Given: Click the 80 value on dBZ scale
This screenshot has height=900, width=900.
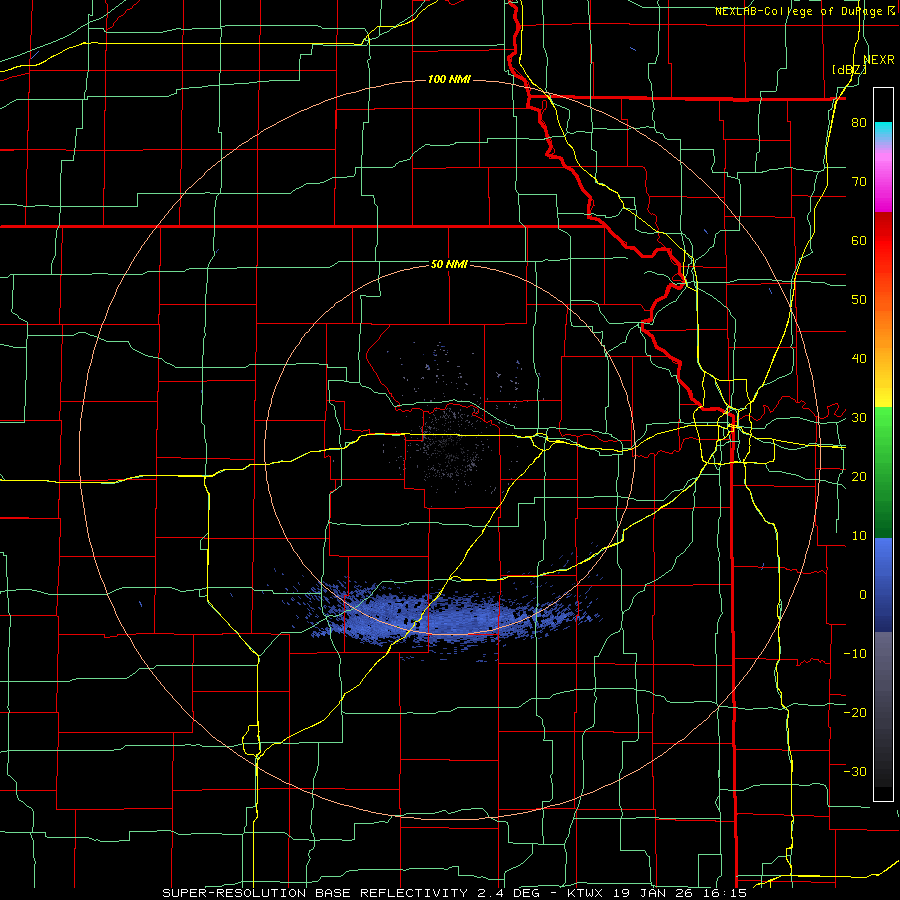Looking at the screenshot, I should coord(859,122).
